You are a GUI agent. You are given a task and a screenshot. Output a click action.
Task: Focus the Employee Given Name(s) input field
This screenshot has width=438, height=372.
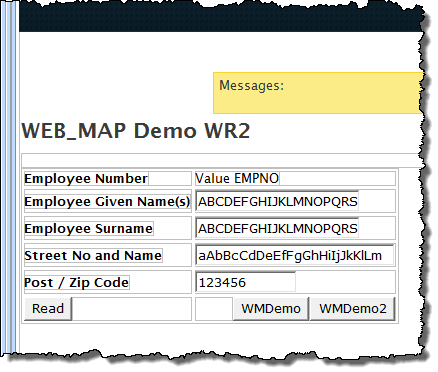277,201
